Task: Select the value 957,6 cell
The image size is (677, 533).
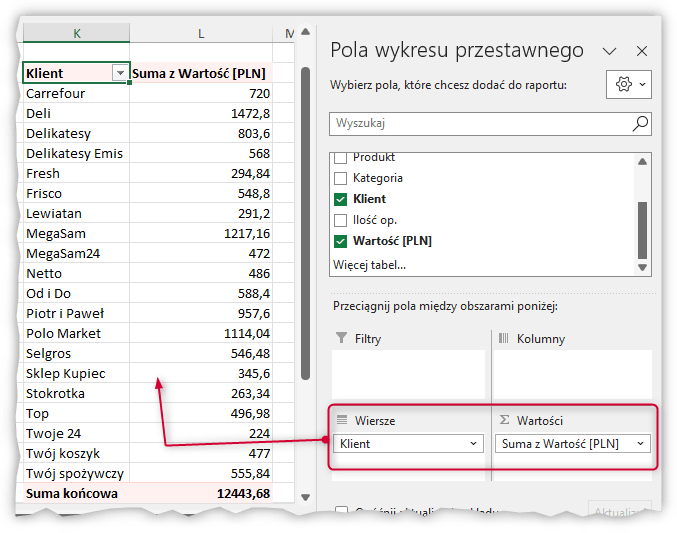Action: (201, 313)
